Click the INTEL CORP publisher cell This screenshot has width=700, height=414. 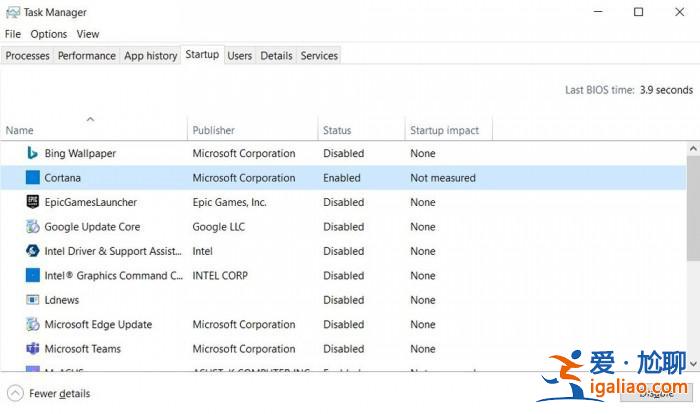click(220, 276)
